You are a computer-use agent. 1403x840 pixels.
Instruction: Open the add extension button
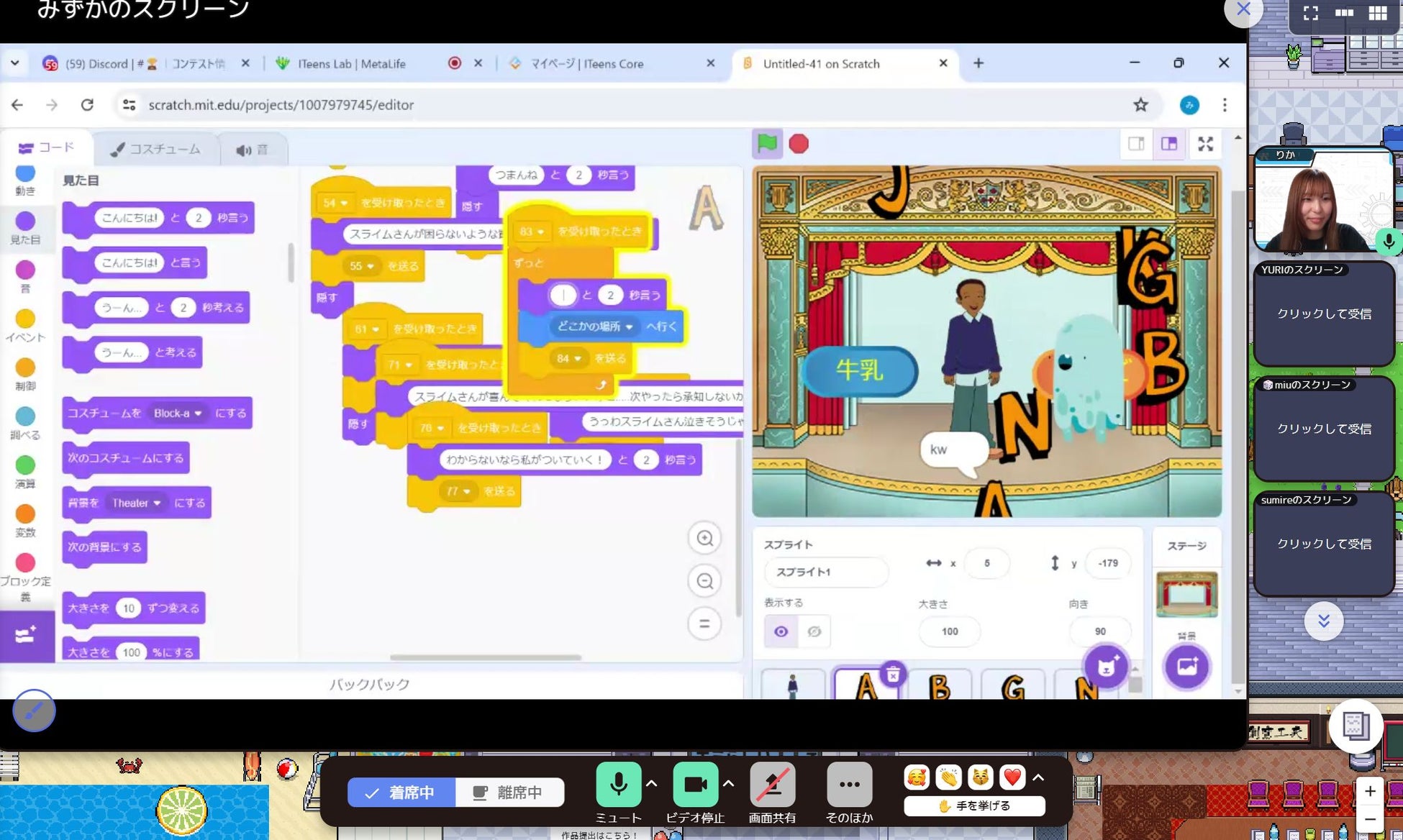27,636
